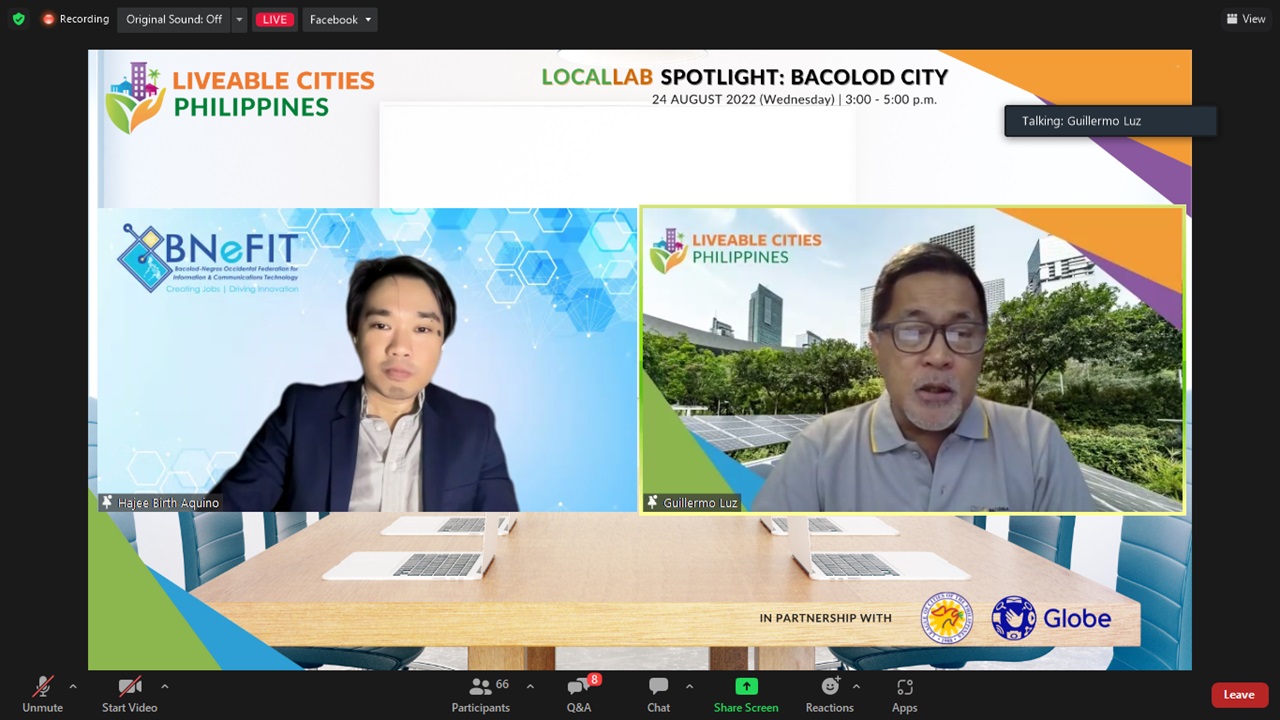Open the Apps panel
This screenshot has width=1280, height=720.
coord(905,695)
